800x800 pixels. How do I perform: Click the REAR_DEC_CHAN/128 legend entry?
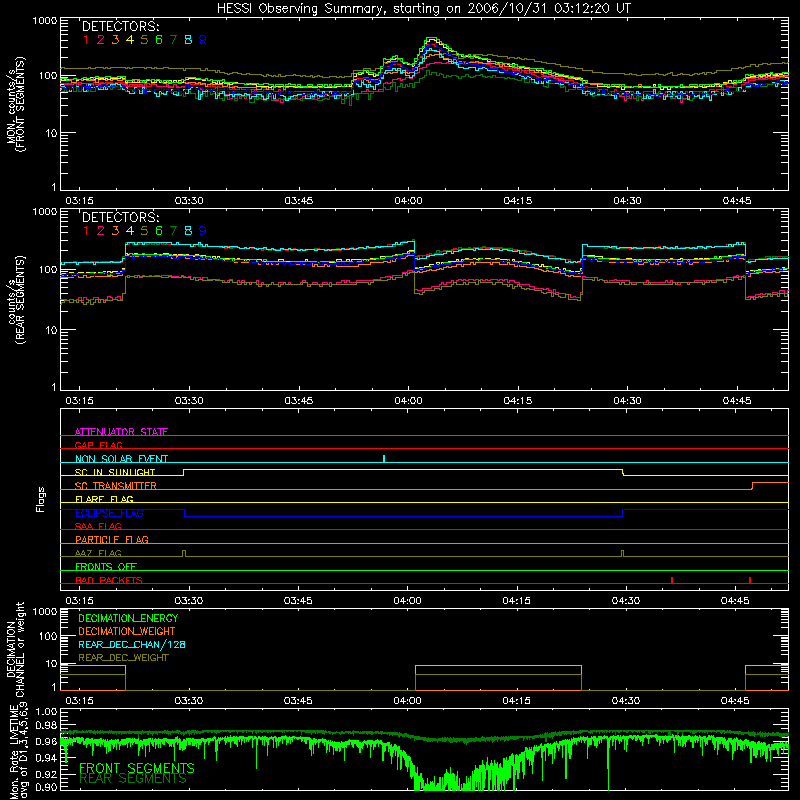coord(132,644)
